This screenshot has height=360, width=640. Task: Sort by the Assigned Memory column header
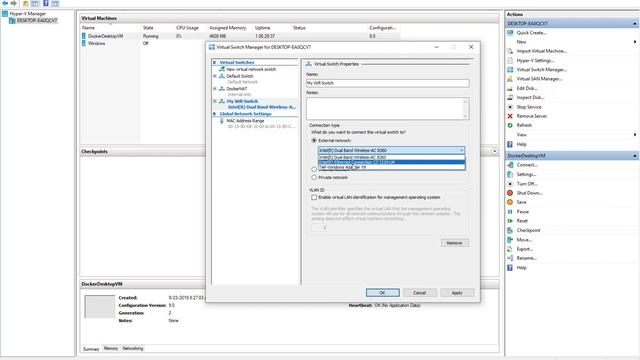227,28
